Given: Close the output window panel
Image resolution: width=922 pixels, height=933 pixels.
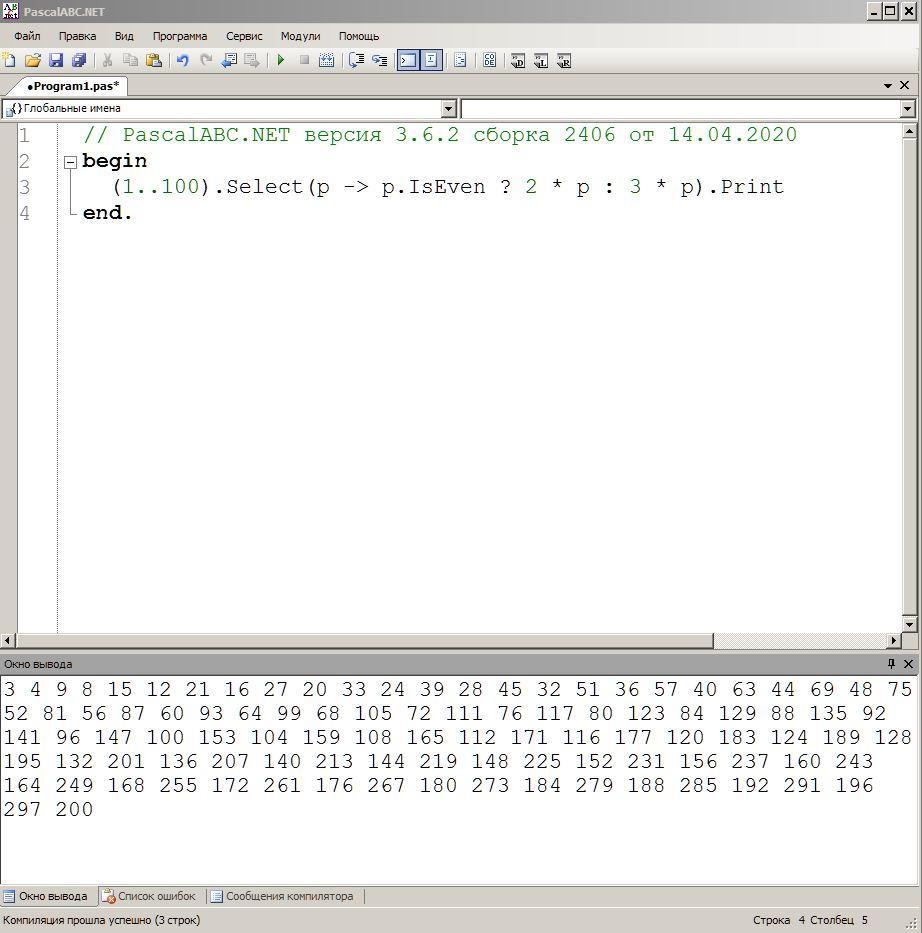Looking at the screenshot, I should pyautogui.click(x=908, y=663).
